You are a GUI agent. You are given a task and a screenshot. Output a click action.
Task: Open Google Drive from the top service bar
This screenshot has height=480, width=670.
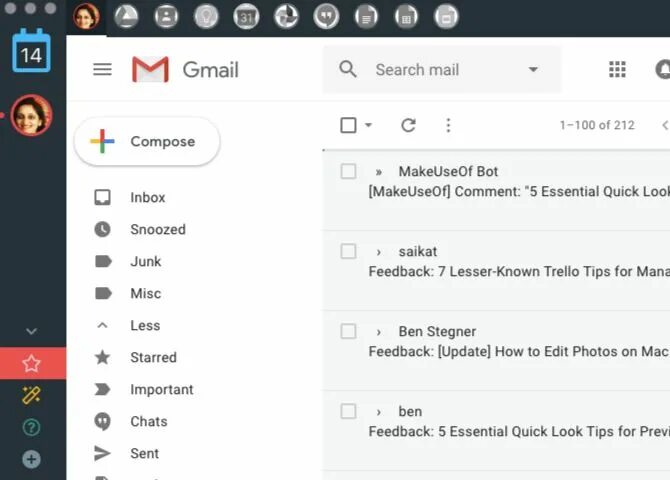pos(126,17)
